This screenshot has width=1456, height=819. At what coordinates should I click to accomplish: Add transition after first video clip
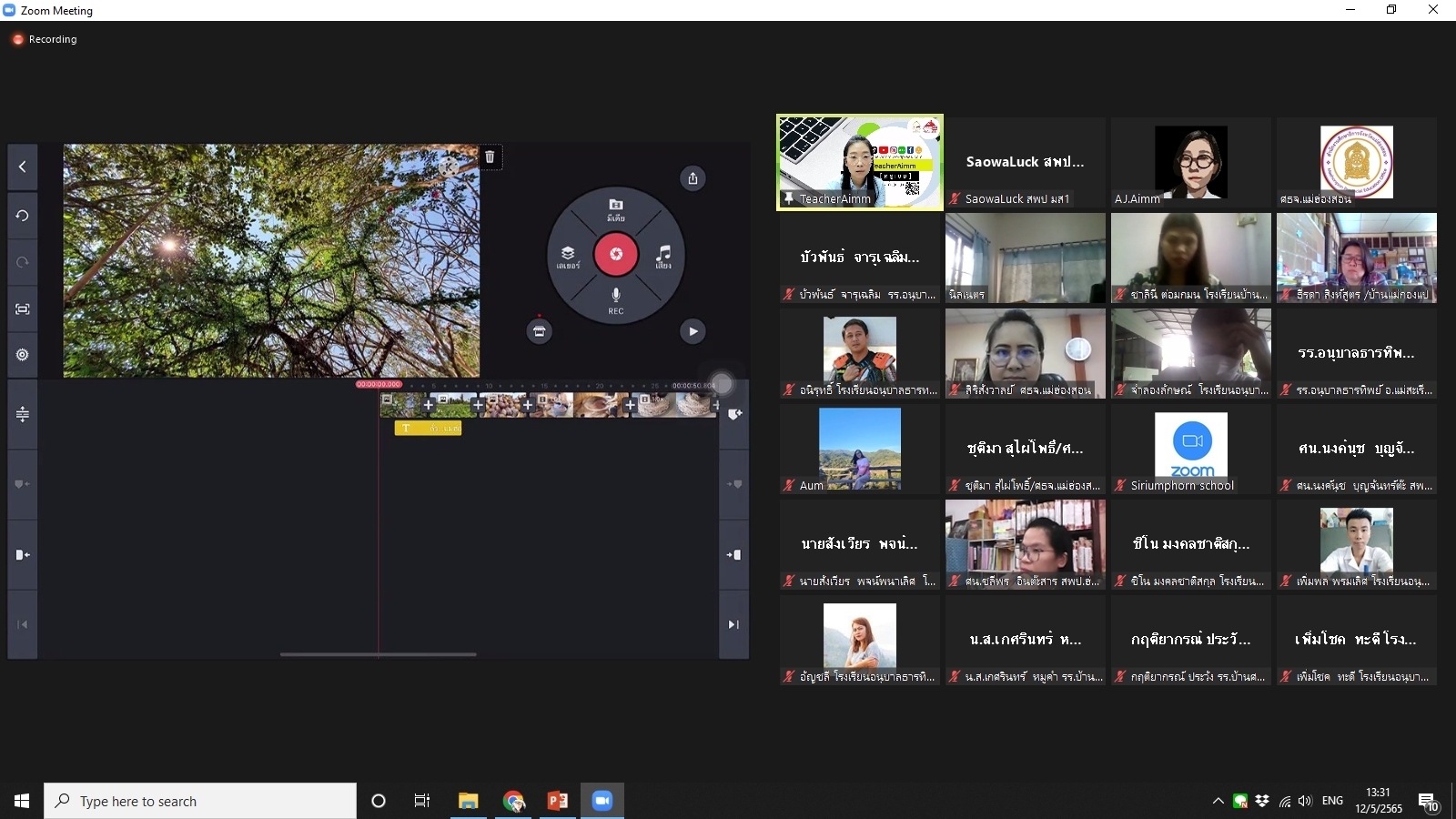click(429, 405)
